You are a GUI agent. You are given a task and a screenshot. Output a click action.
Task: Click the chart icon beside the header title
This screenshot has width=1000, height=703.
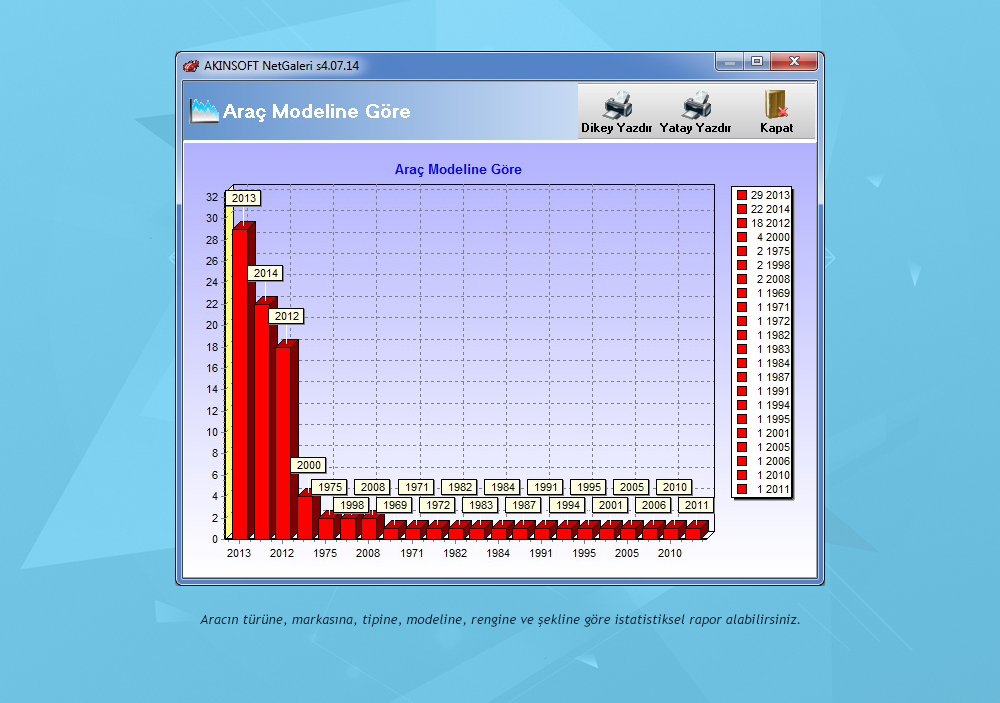[204, 111]
